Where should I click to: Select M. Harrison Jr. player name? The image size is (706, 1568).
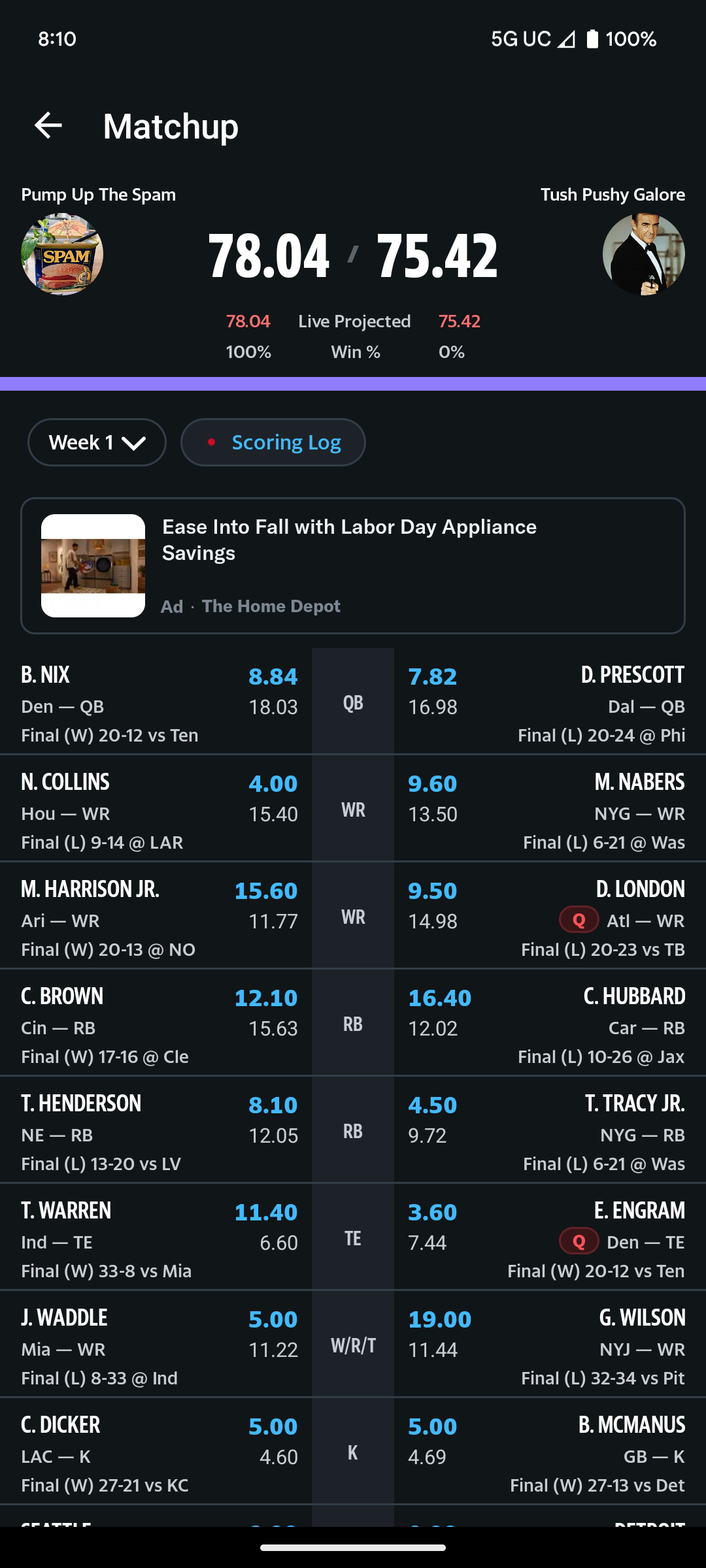90,889
